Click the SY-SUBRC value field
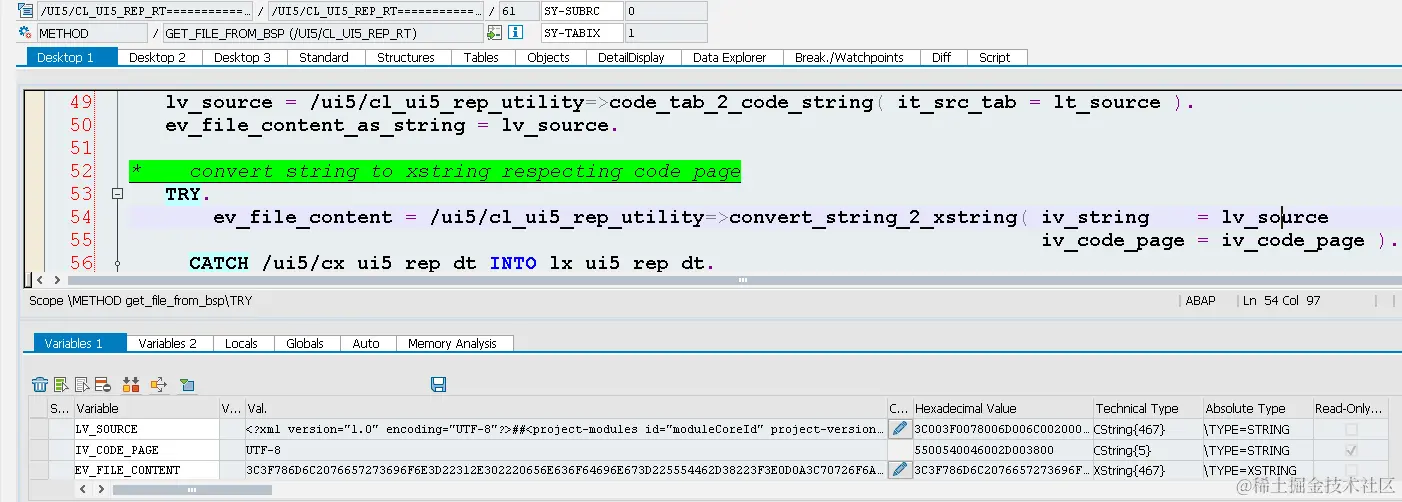Screen dimensions: 1402x502 [x=665, y=11]
